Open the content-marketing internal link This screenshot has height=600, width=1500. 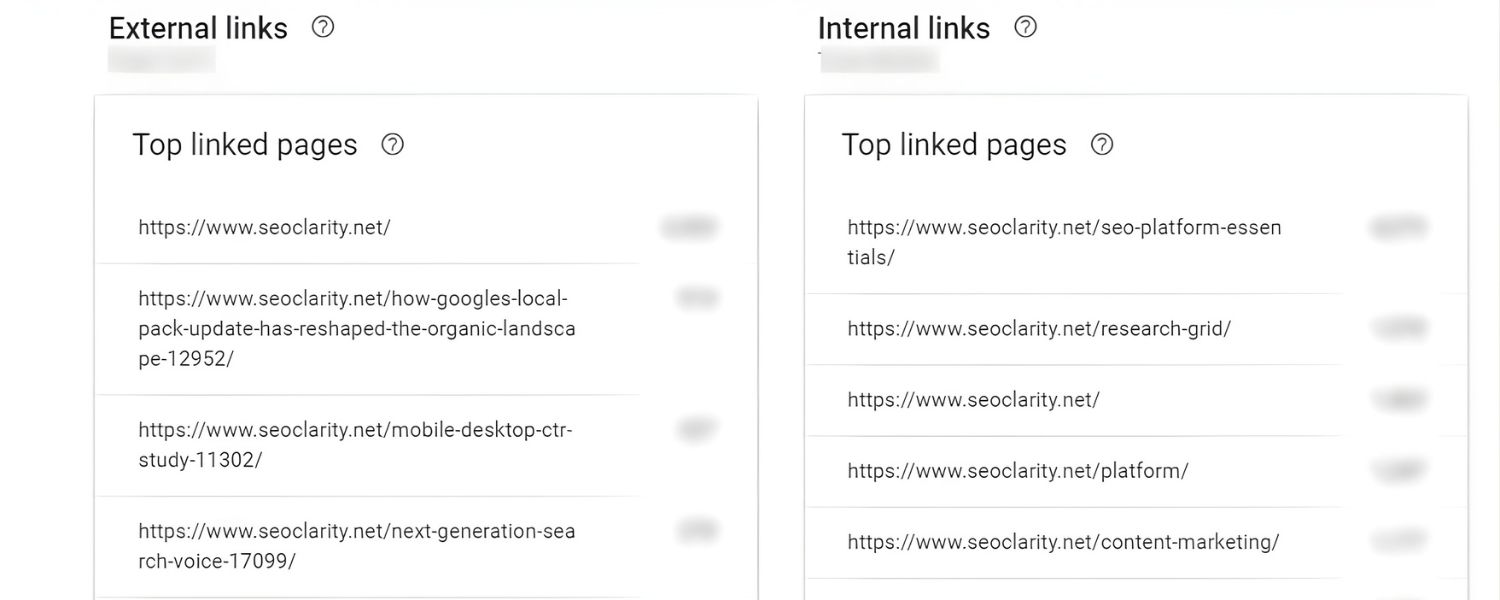point(1063,541)
